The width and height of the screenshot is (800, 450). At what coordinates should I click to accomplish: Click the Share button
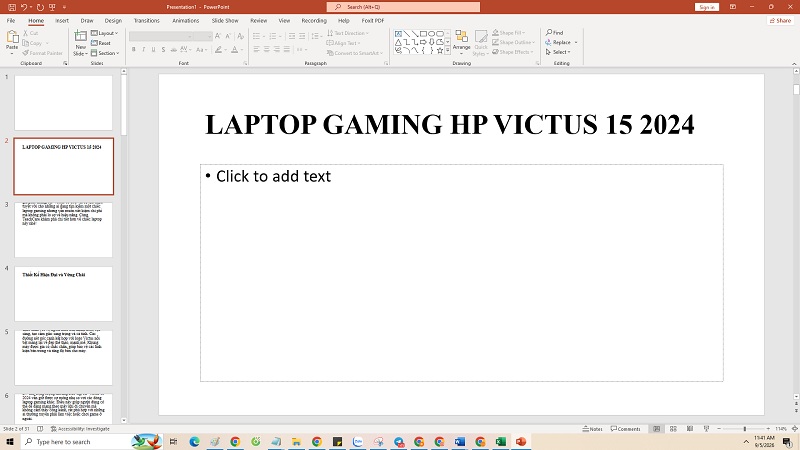coord(780,20)
